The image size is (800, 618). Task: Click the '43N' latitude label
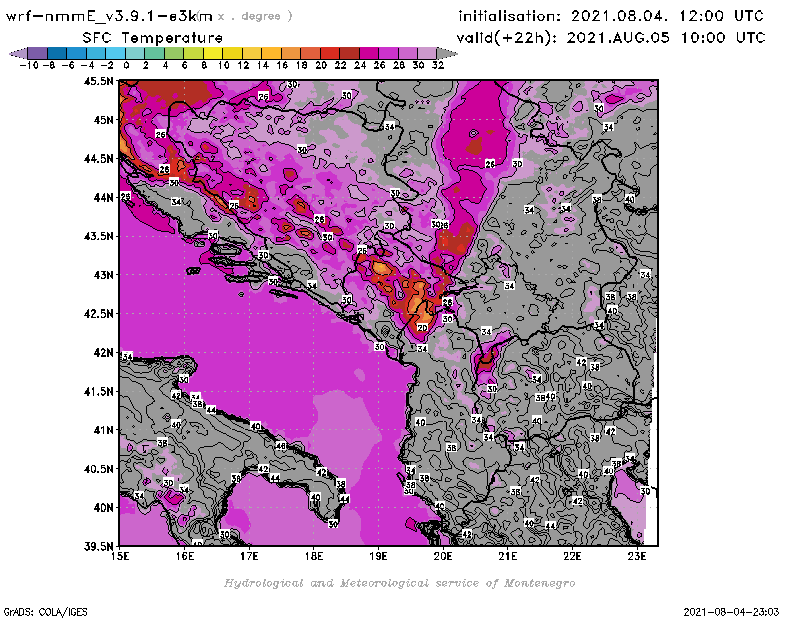pos(103,275)
